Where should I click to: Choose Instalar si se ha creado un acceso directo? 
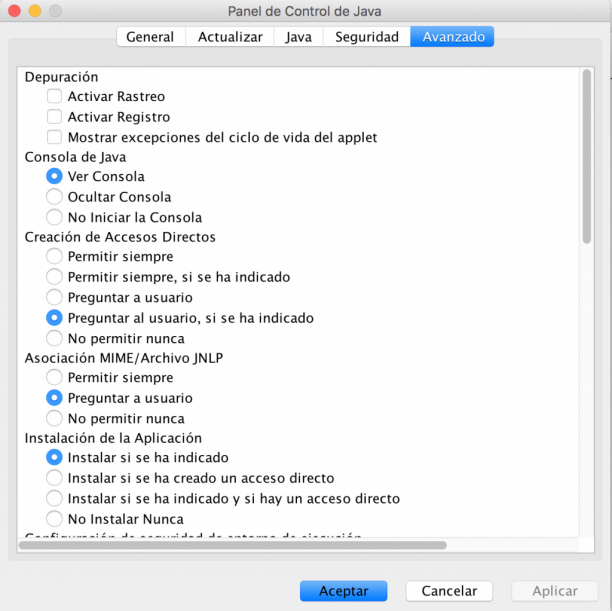54,478
